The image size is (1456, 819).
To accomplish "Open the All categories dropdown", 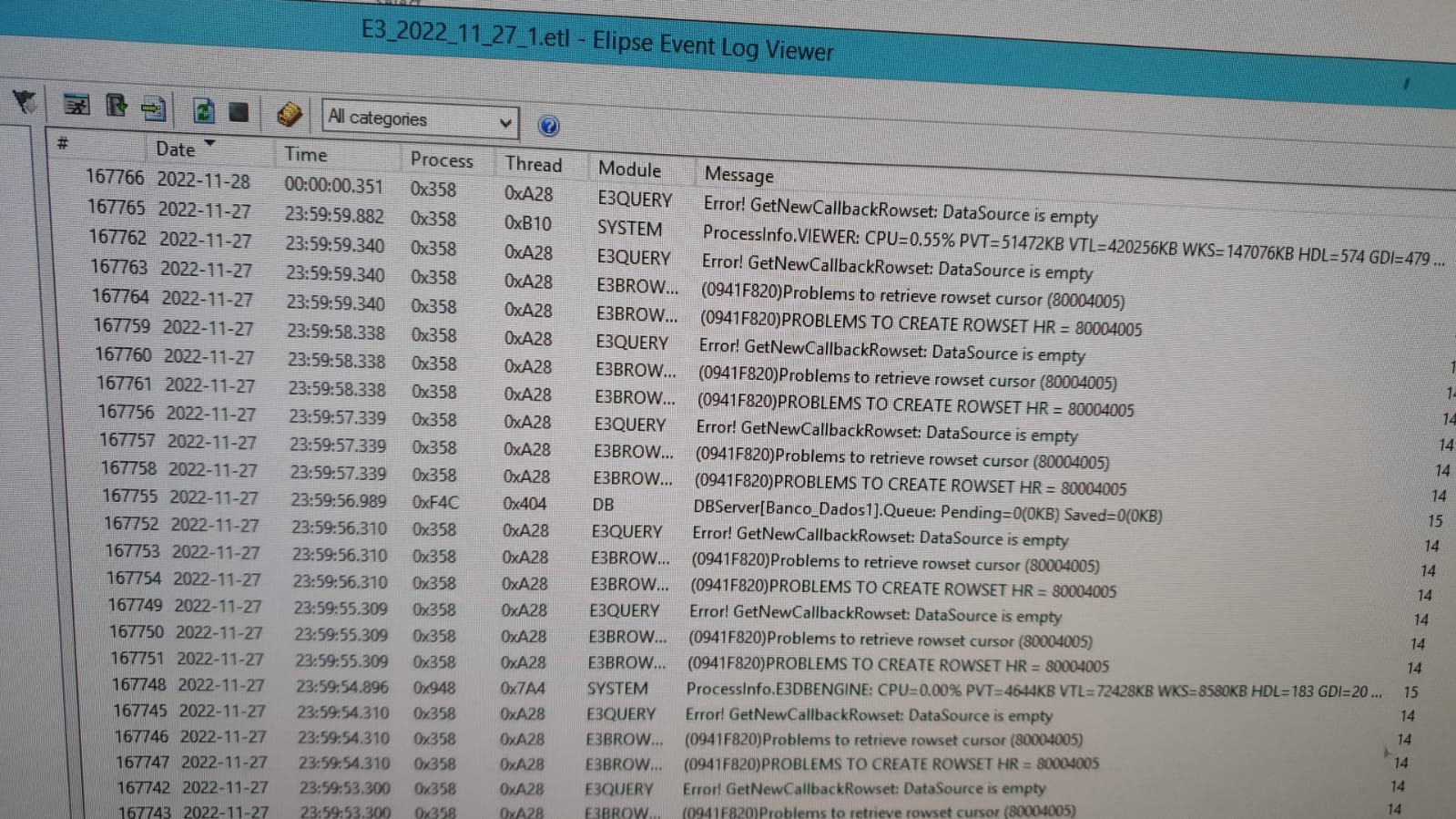I will click(420, 119).
